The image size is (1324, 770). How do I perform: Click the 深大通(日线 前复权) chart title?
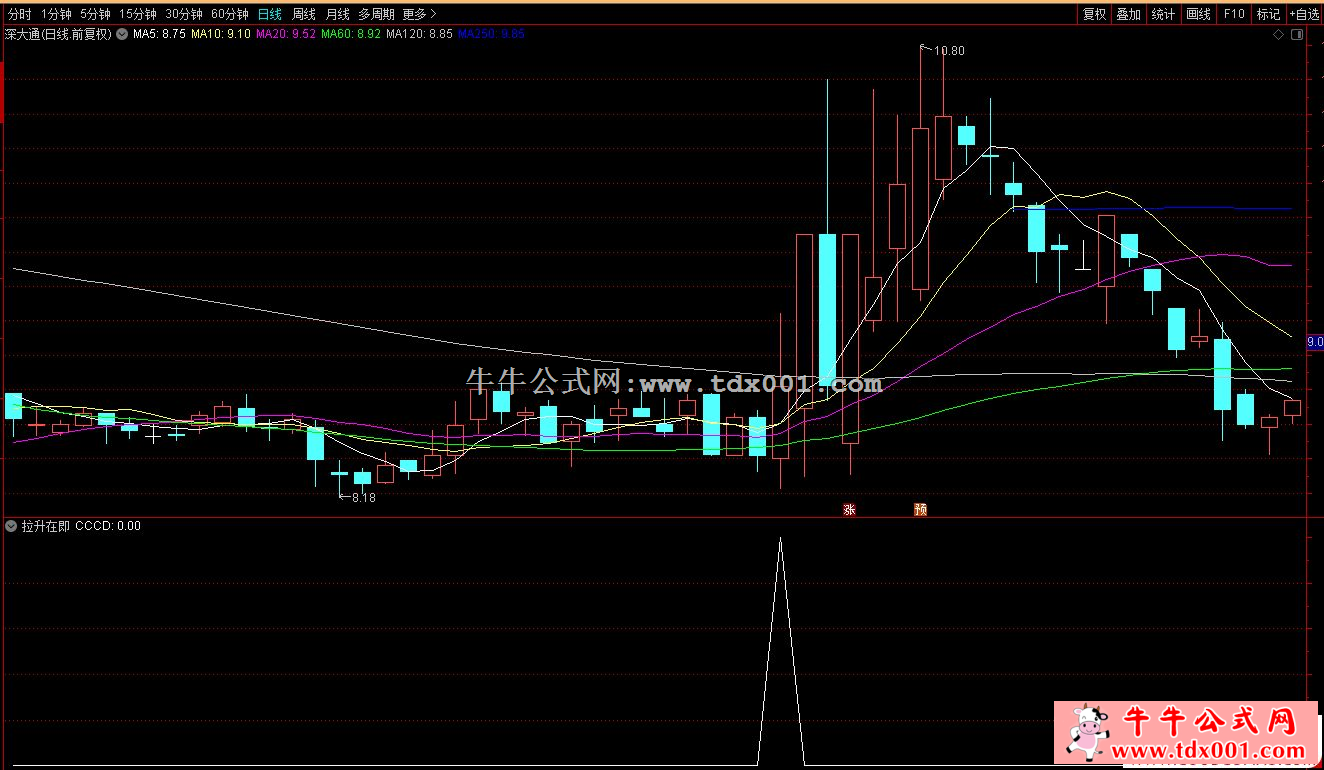tap(58, 34)
